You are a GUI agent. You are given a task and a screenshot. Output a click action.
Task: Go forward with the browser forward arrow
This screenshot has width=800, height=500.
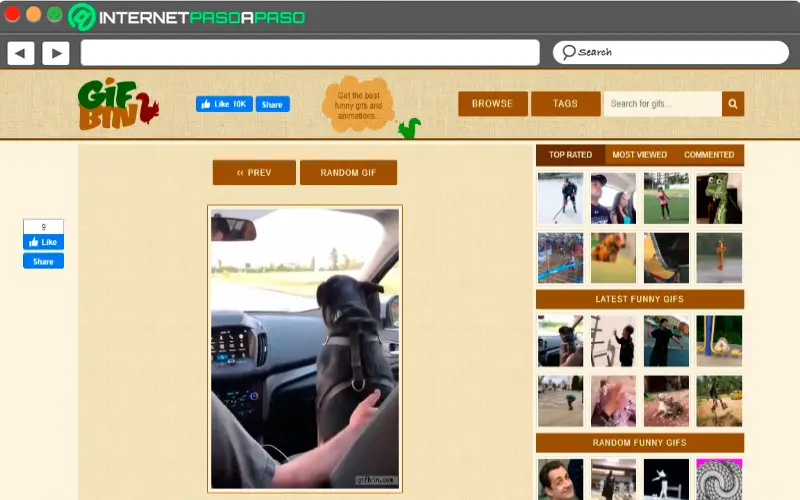pyautogui.click(x=56, y=53)
